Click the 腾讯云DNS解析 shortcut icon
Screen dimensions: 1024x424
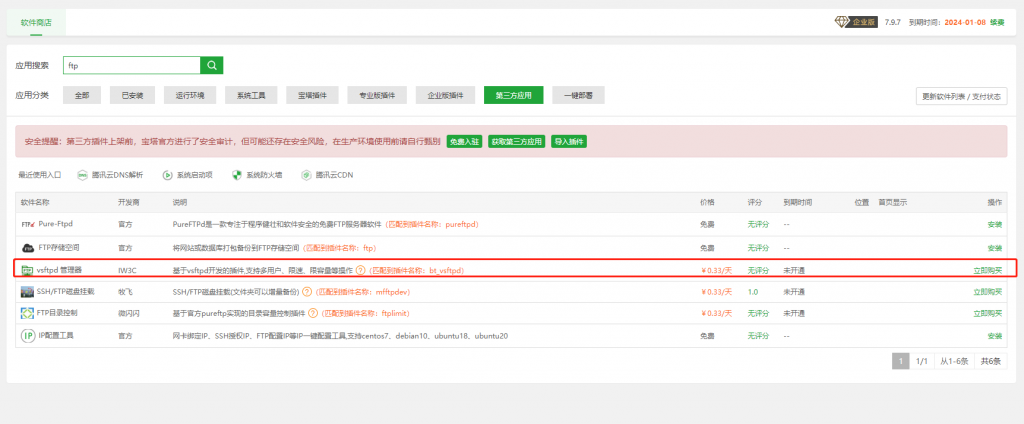82,175
